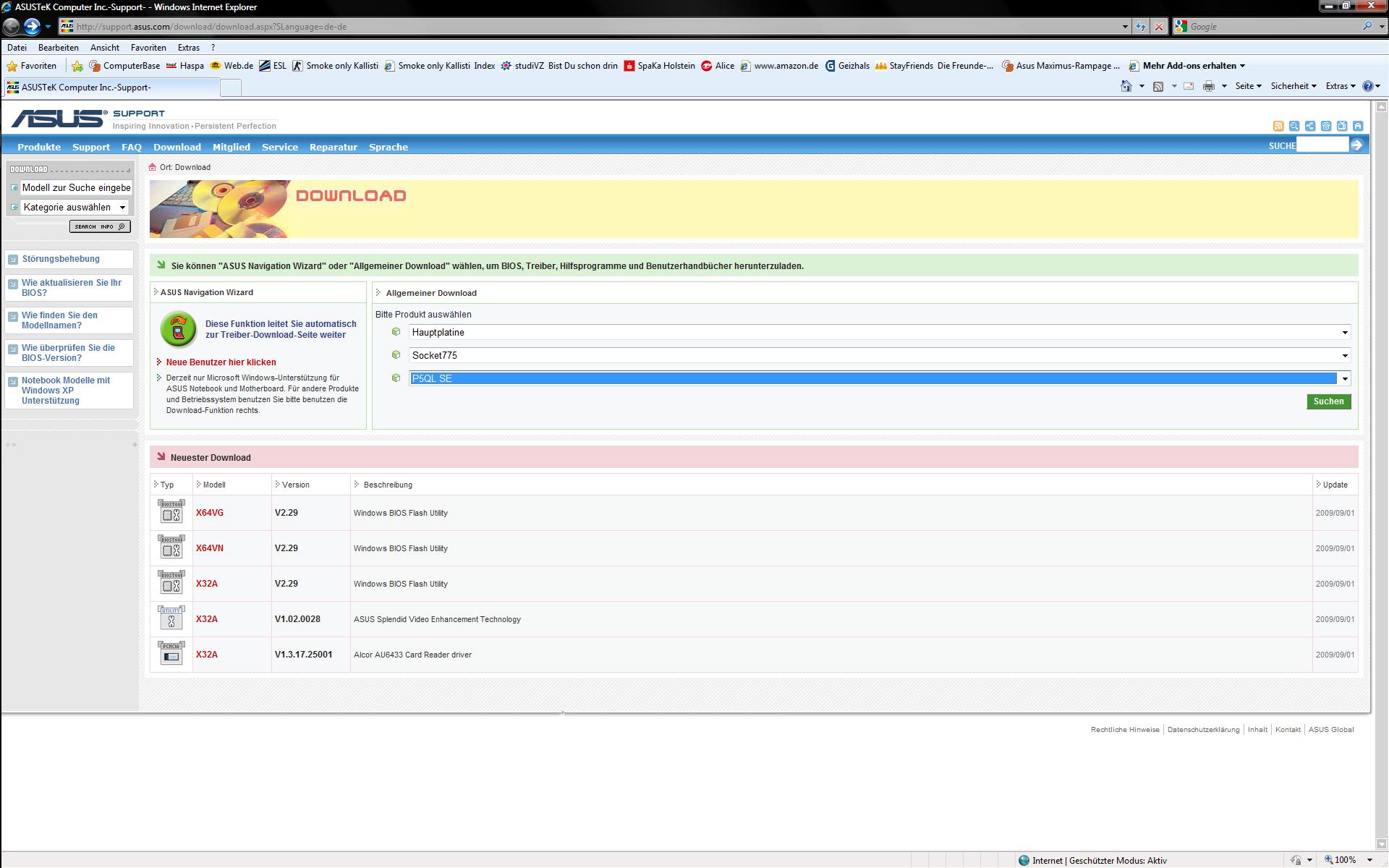Click the green ASUS Navigation Wizard icon

click(x=179, y=330)
